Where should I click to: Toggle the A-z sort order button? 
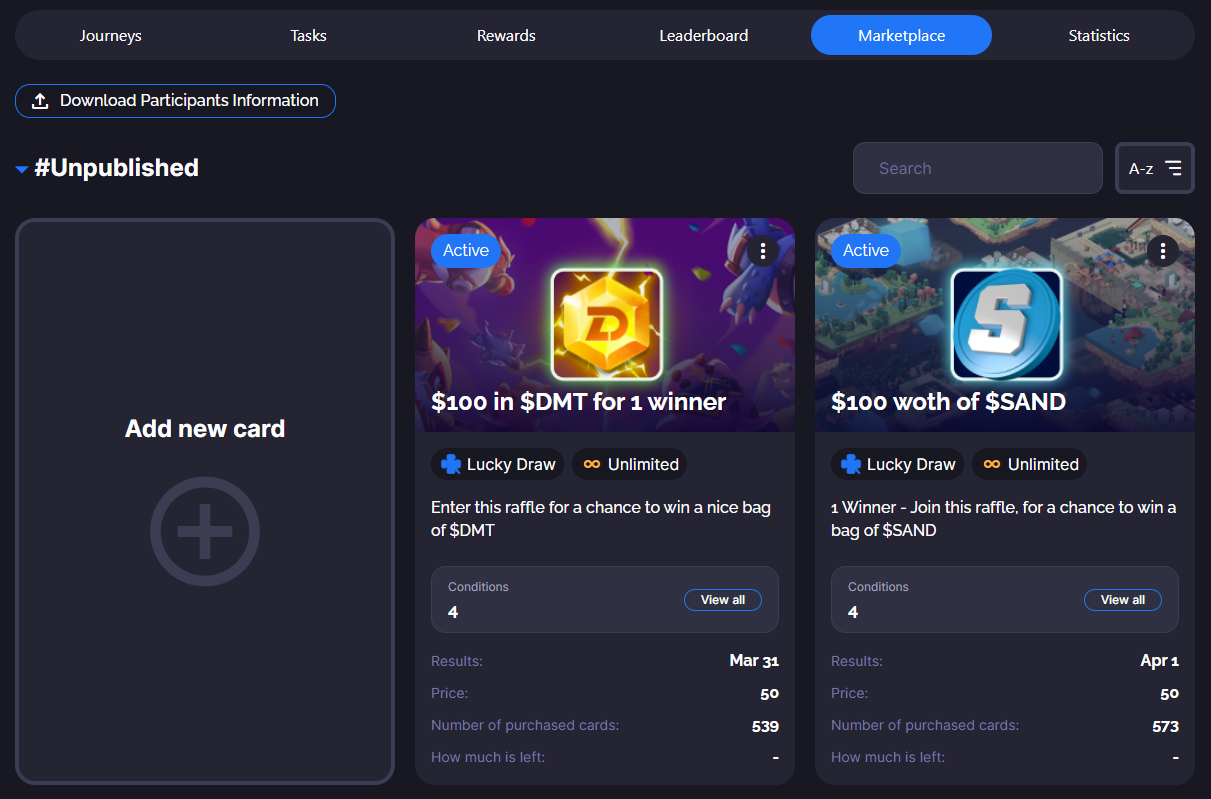tap(1155, 168)
